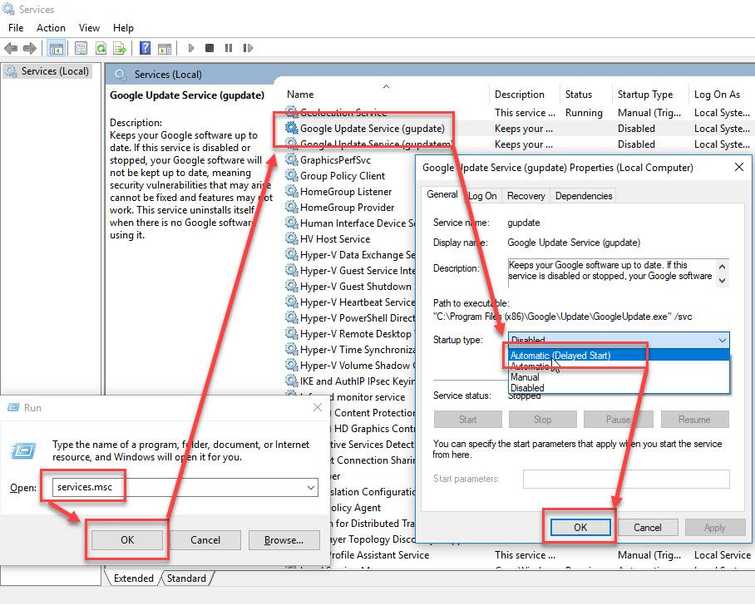Switch to the Dependencies tab

point(584,196)
